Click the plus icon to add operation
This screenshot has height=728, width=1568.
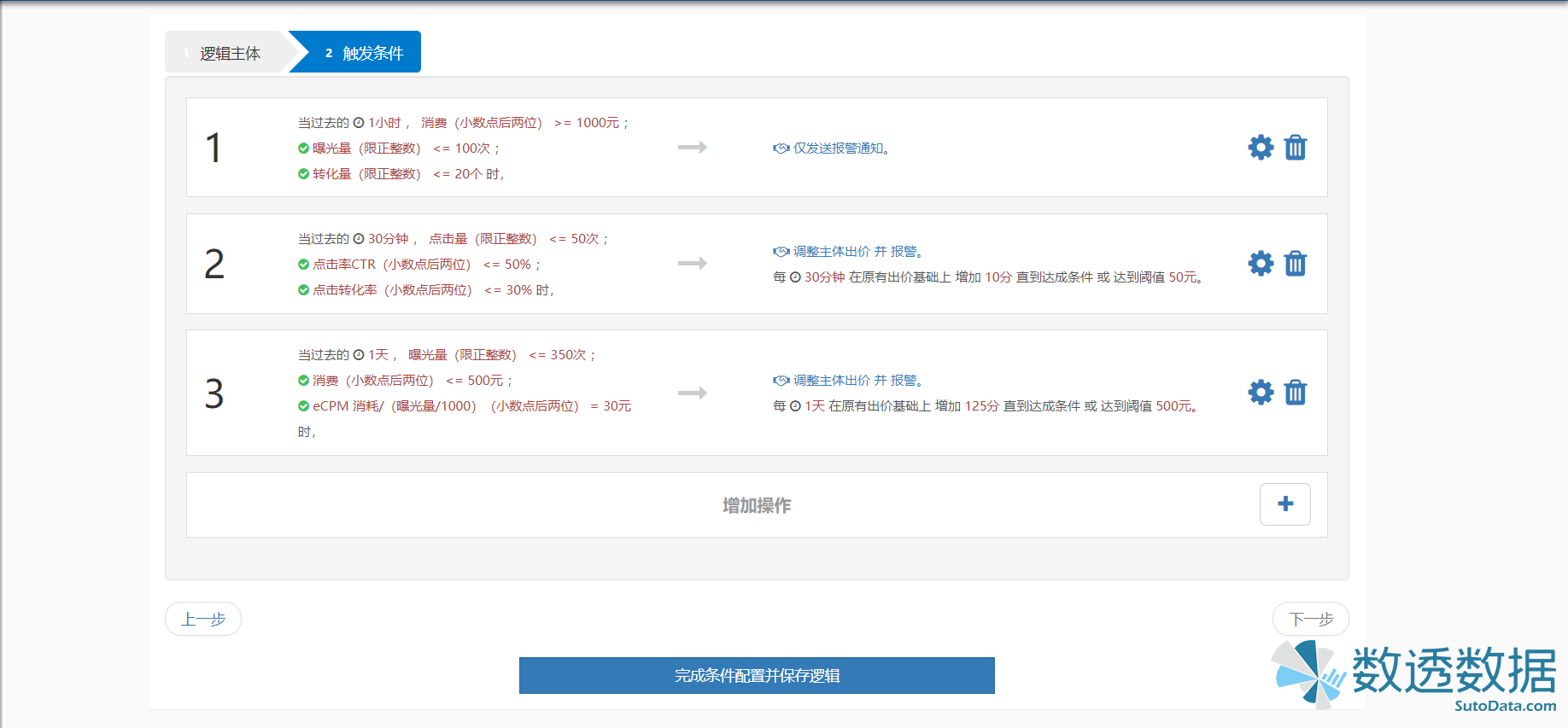[1284, 504]
